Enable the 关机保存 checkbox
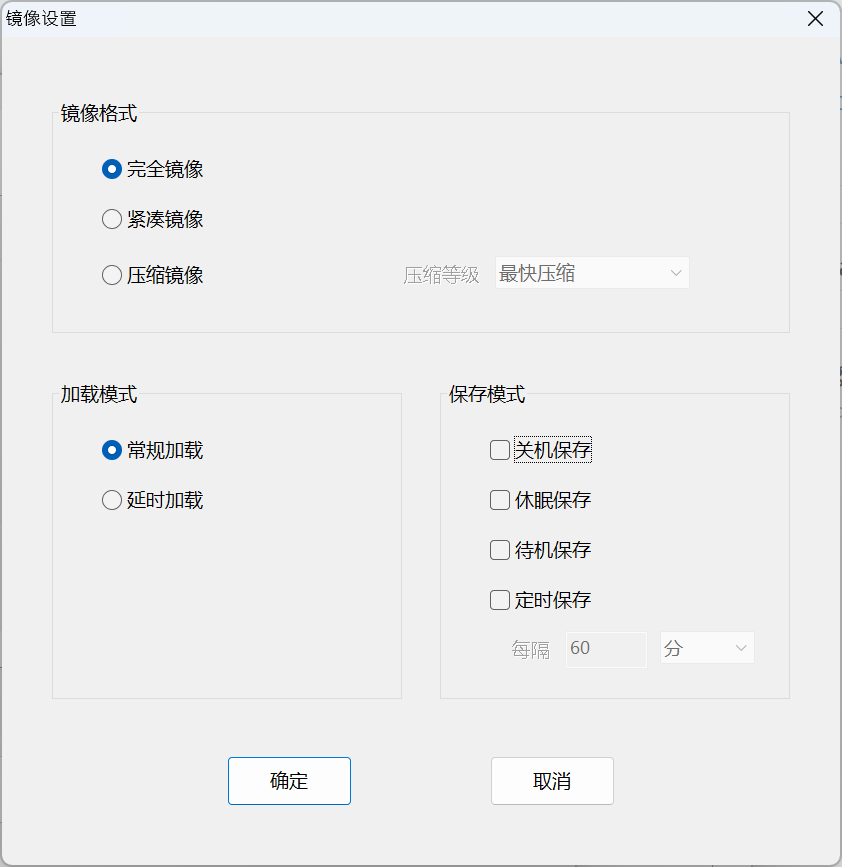Viewport: 842px width, 867px height. (500, 450)
